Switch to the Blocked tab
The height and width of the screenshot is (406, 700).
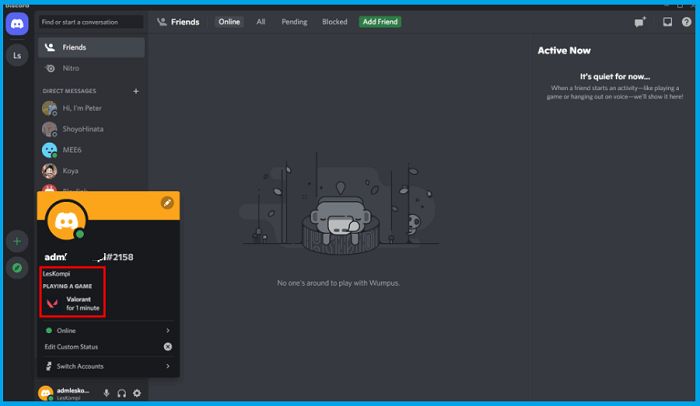point(334,21)
